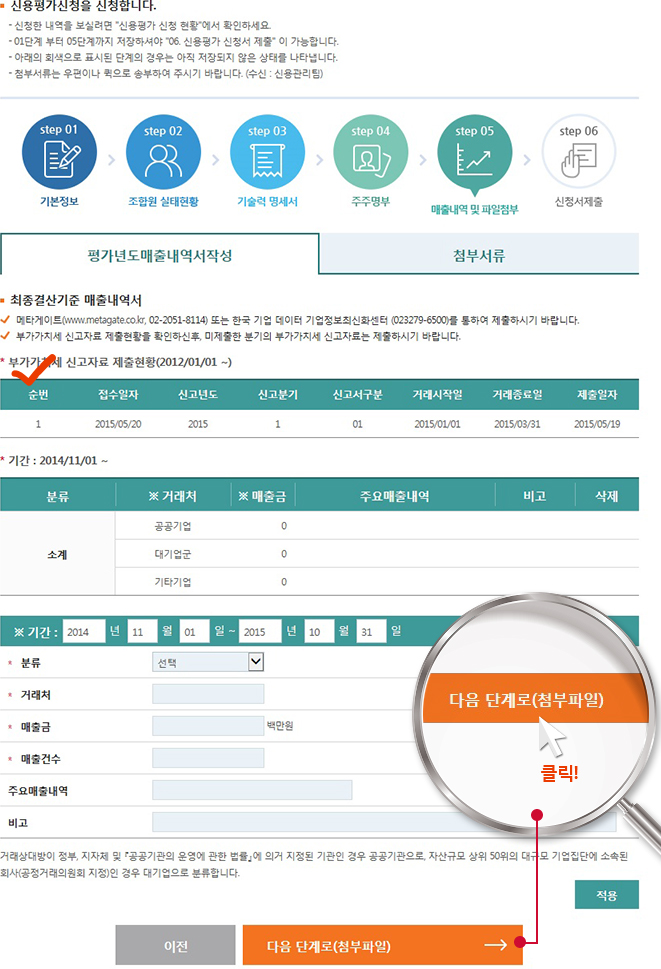
Task: Click the 거래처 input field
Action: pyautogui.click(x=208, y=694)
